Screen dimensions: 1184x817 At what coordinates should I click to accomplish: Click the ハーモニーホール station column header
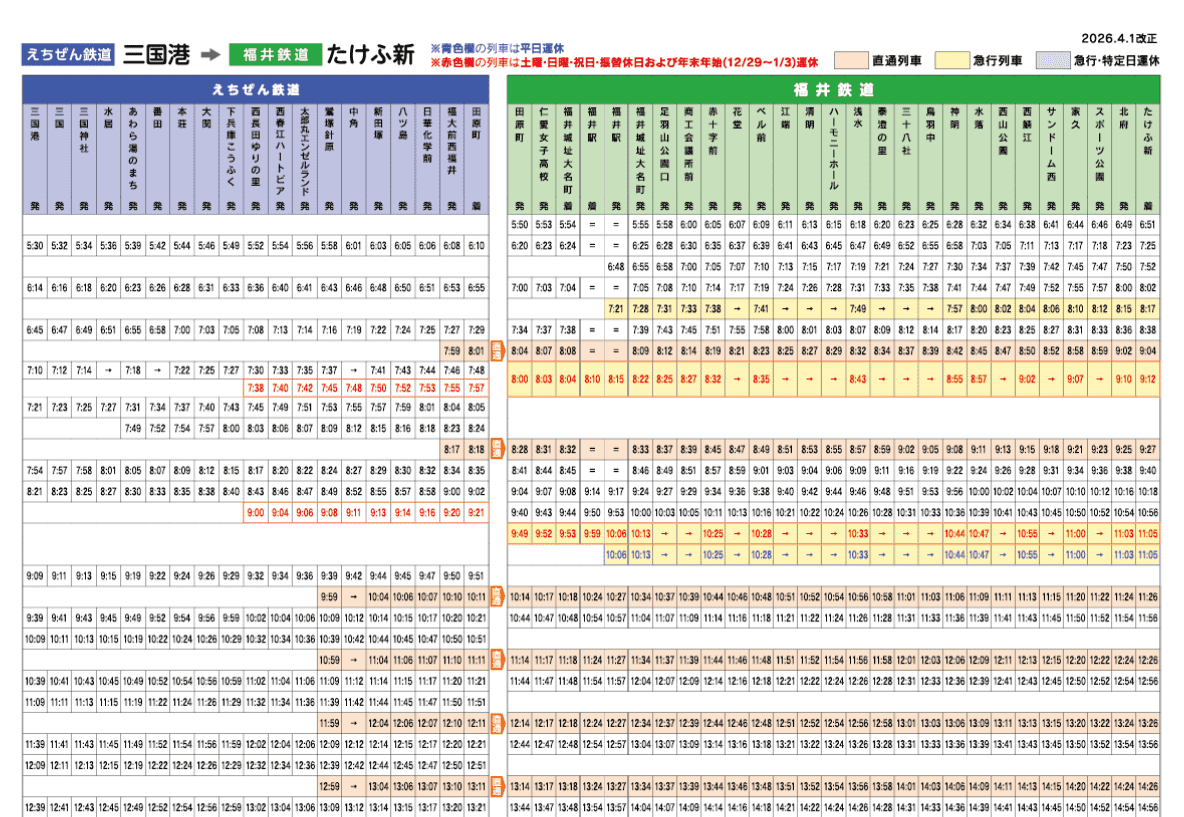pos(834,150)
